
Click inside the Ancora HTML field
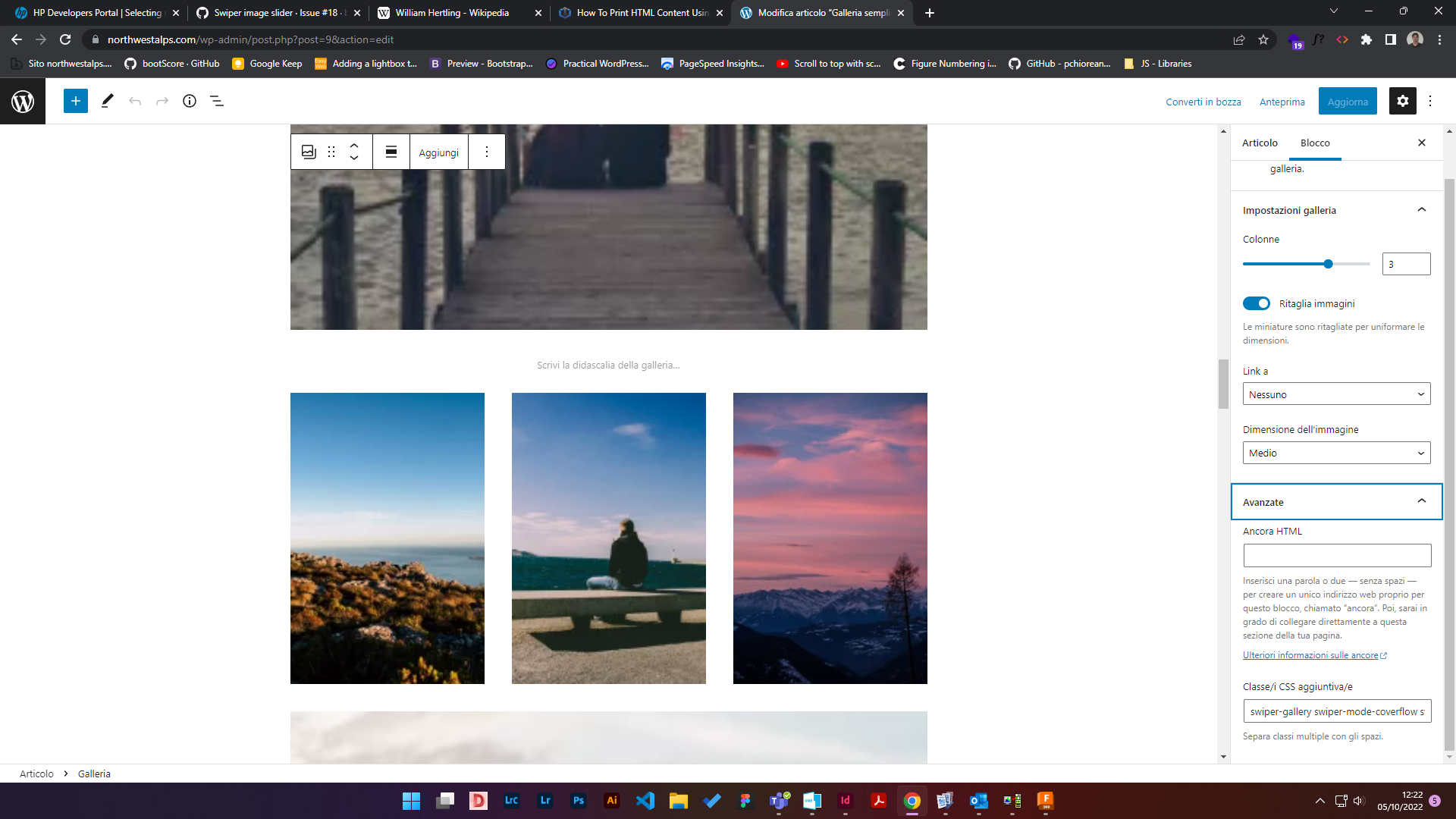[1336, 555]
